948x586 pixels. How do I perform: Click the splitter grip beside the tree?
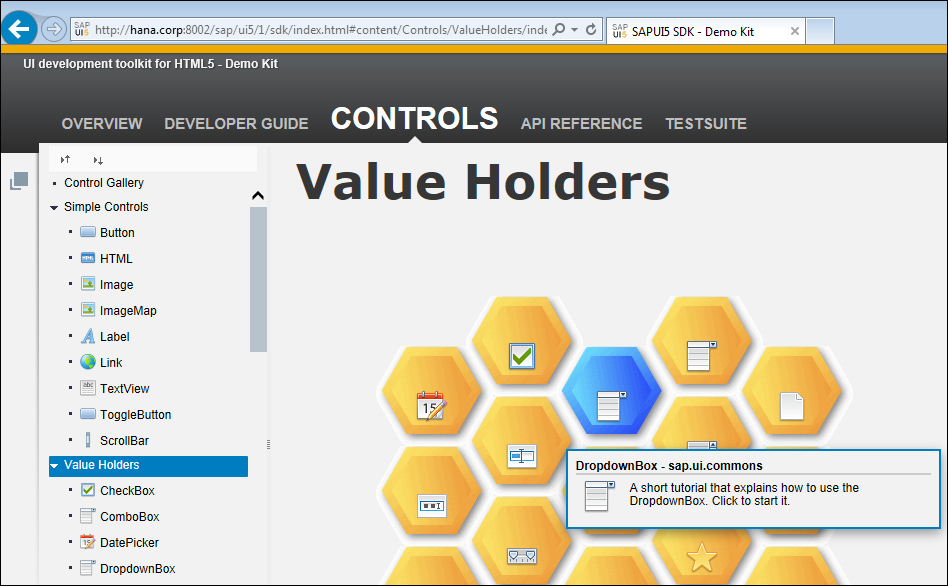(x=268, y=444)
